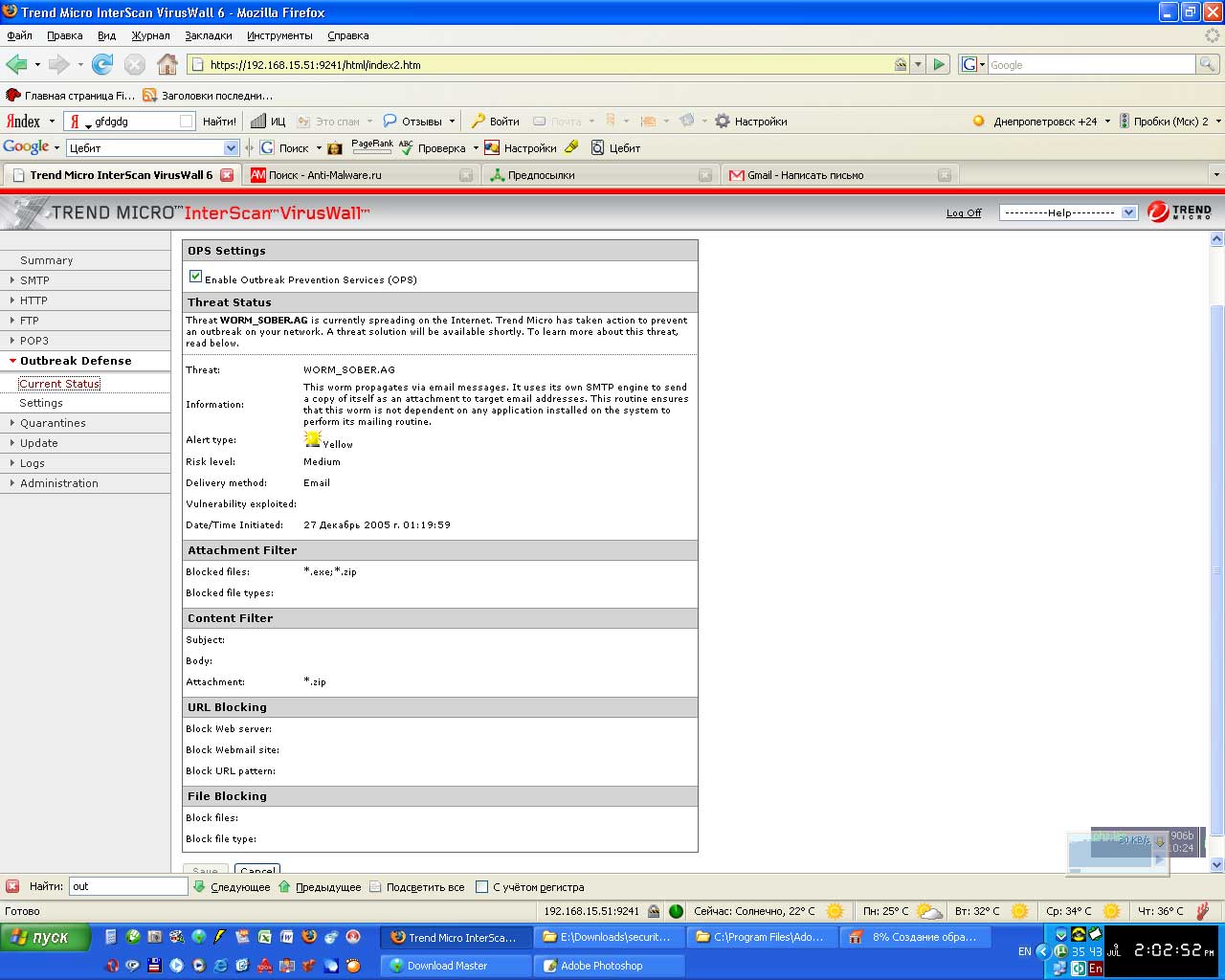The image size is (1225, 980).
Task: Open the ИЦ citation index icon
Action: (268, 122)
